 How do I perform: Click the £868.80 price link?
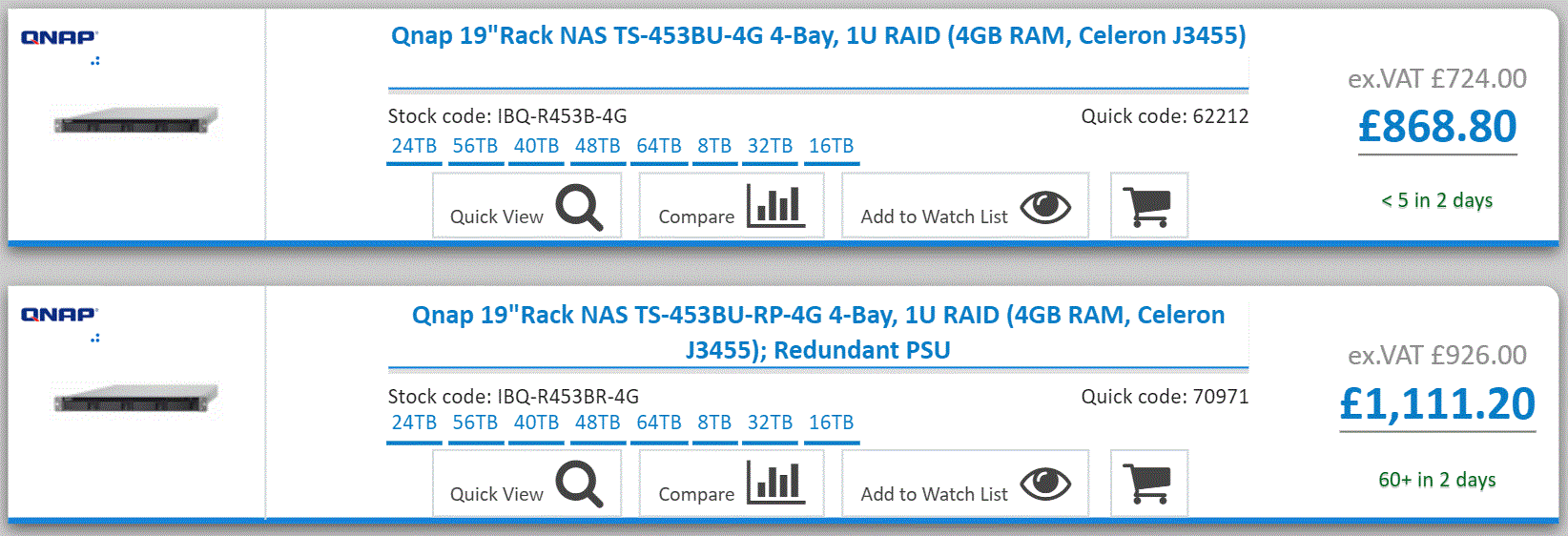point(1437,126)
